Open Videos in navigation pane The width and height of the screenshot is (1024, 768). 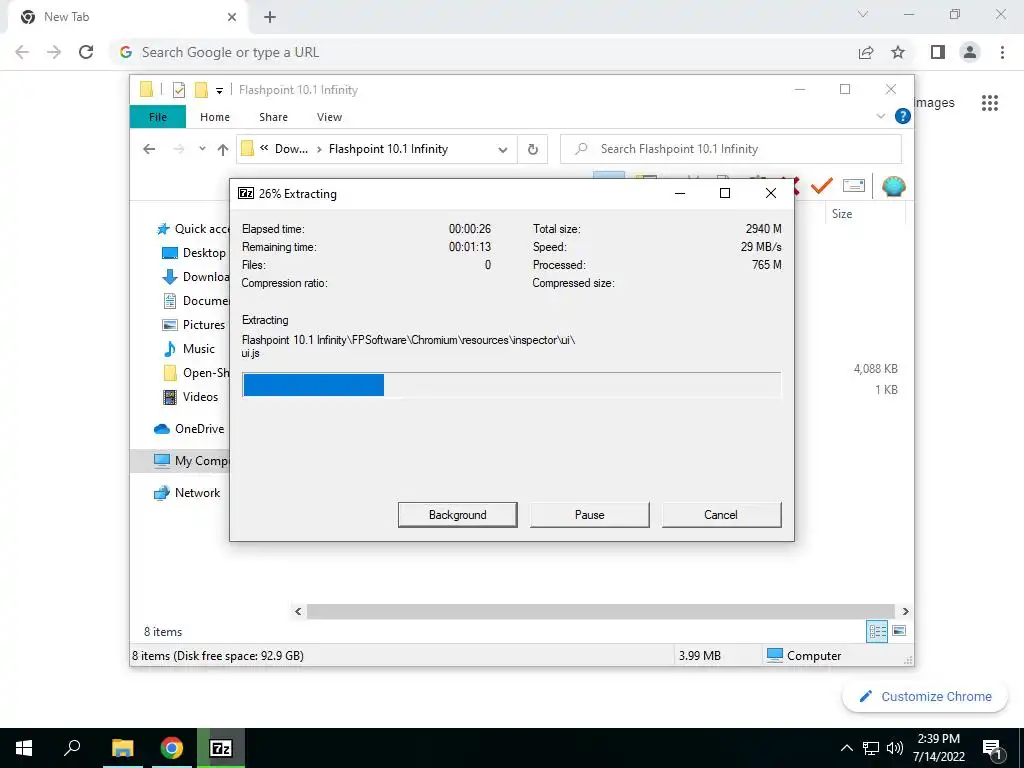tap(190, 397)
